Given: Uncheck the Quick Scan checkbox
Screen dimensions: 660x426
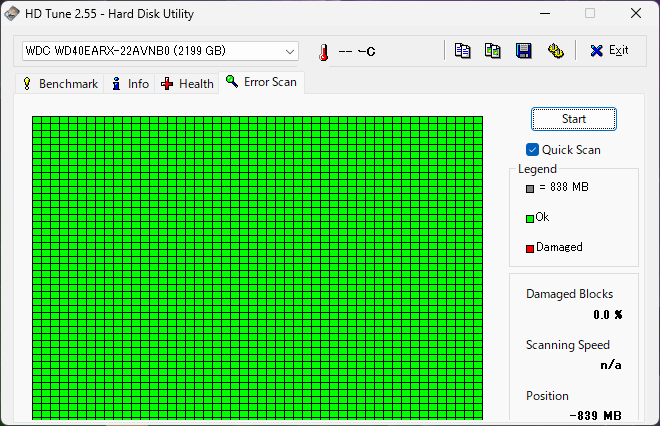Looking at the screenshot, I should pos(532,150).
